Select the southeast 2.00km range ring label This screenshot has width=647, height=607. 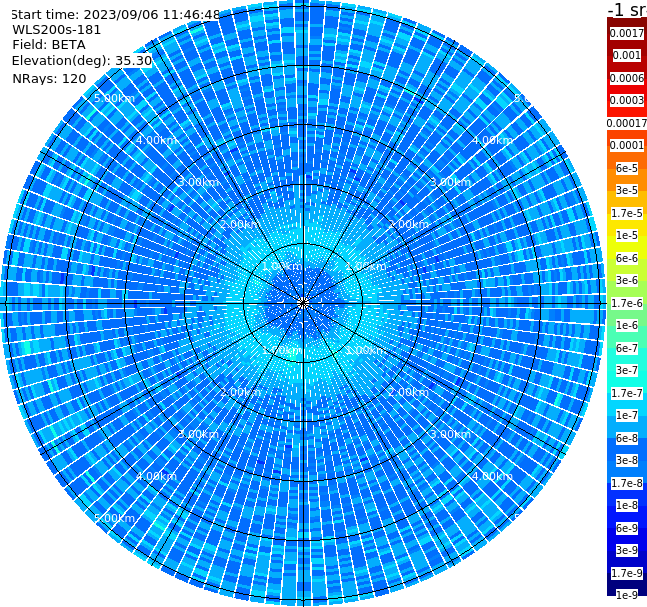click(x=409, y=392)
